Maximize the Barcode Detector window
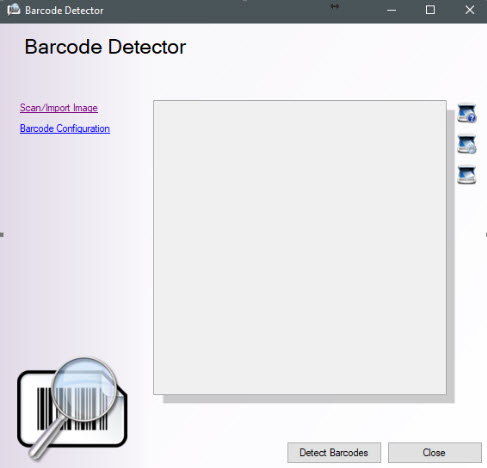The image size is (487, 468). pyautogui.click(x=430, y=10)
